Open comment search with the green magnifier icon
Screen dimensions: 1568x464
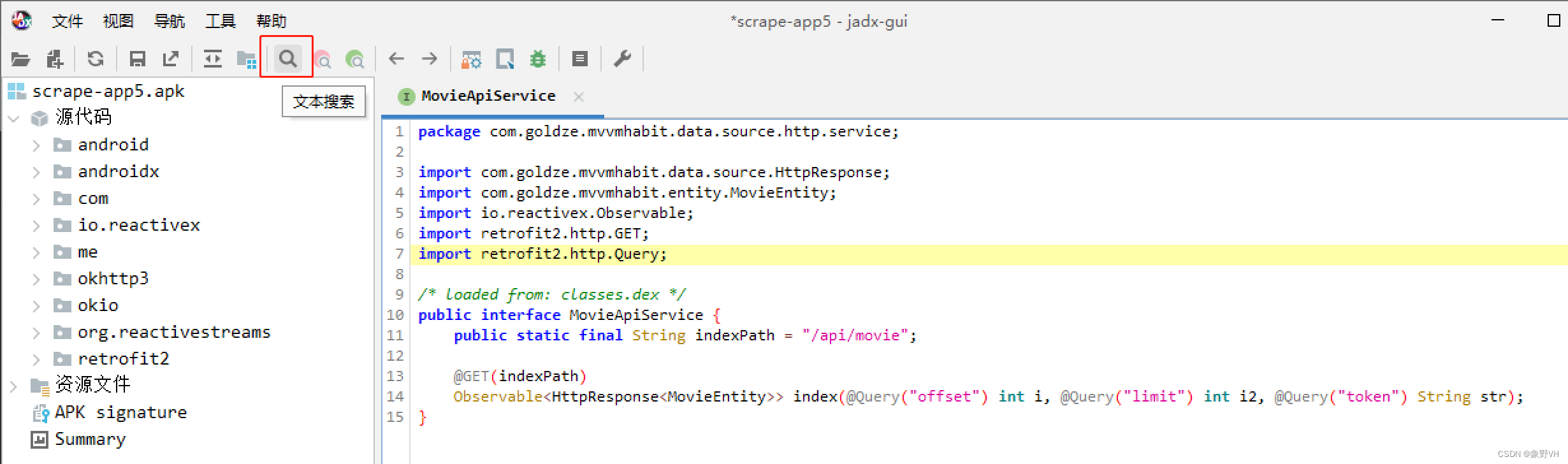click(354, 60)
